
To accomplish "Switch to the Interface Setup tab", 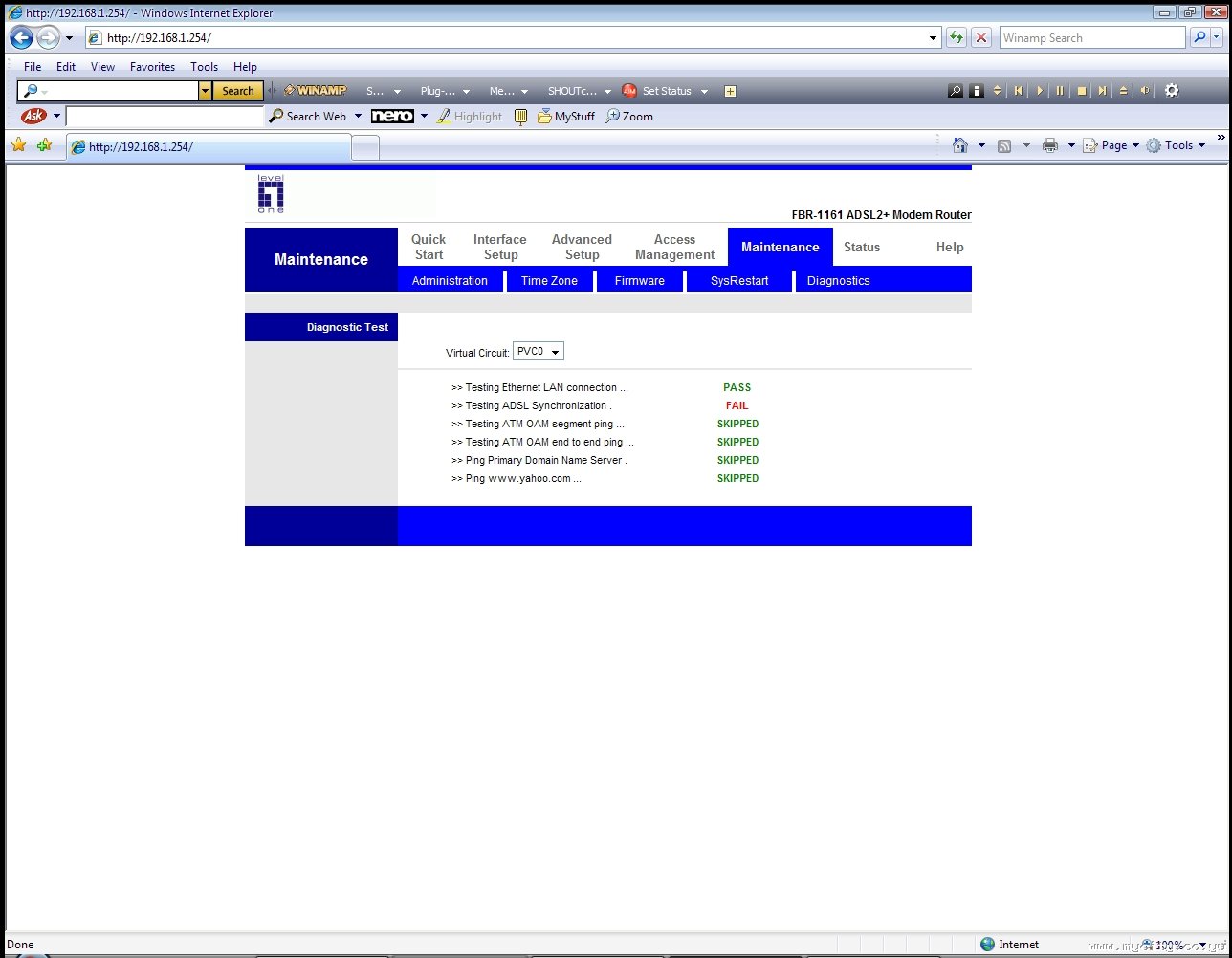I will pos(500,247).
